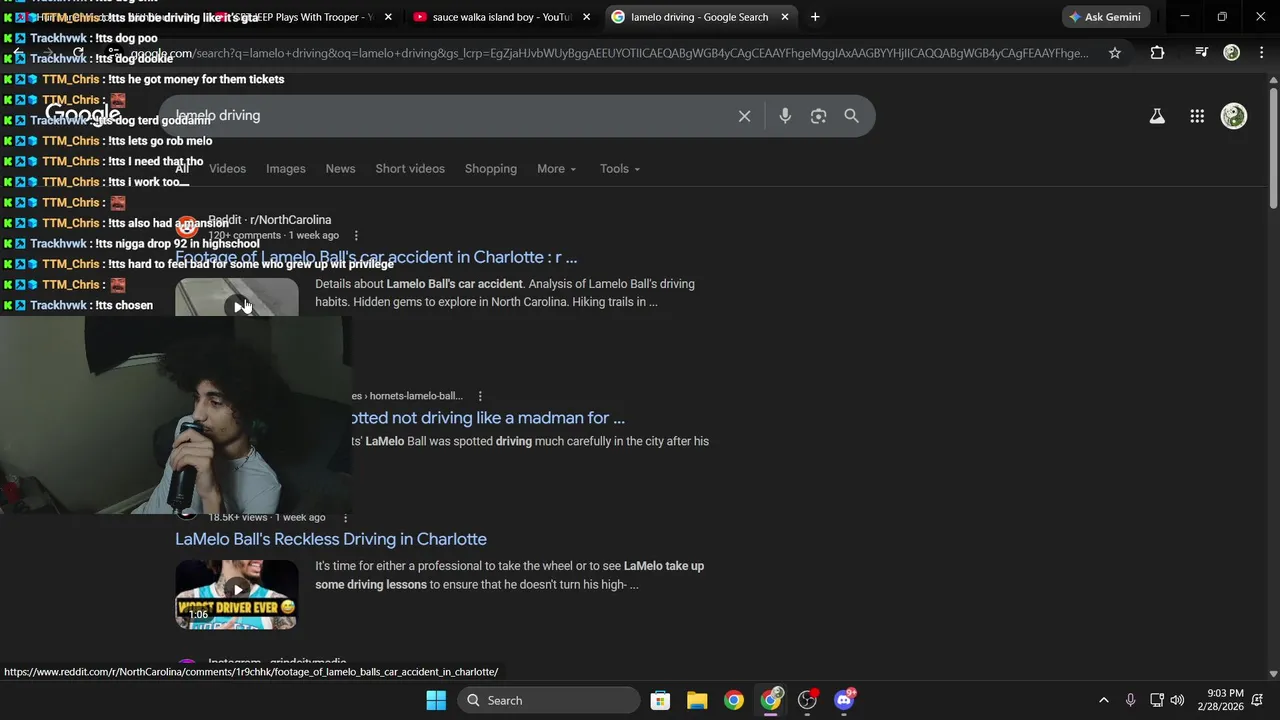Bookmark this page with the star icon
The height and width of the screenshot is (720, 1280).
coord(1114,53)
